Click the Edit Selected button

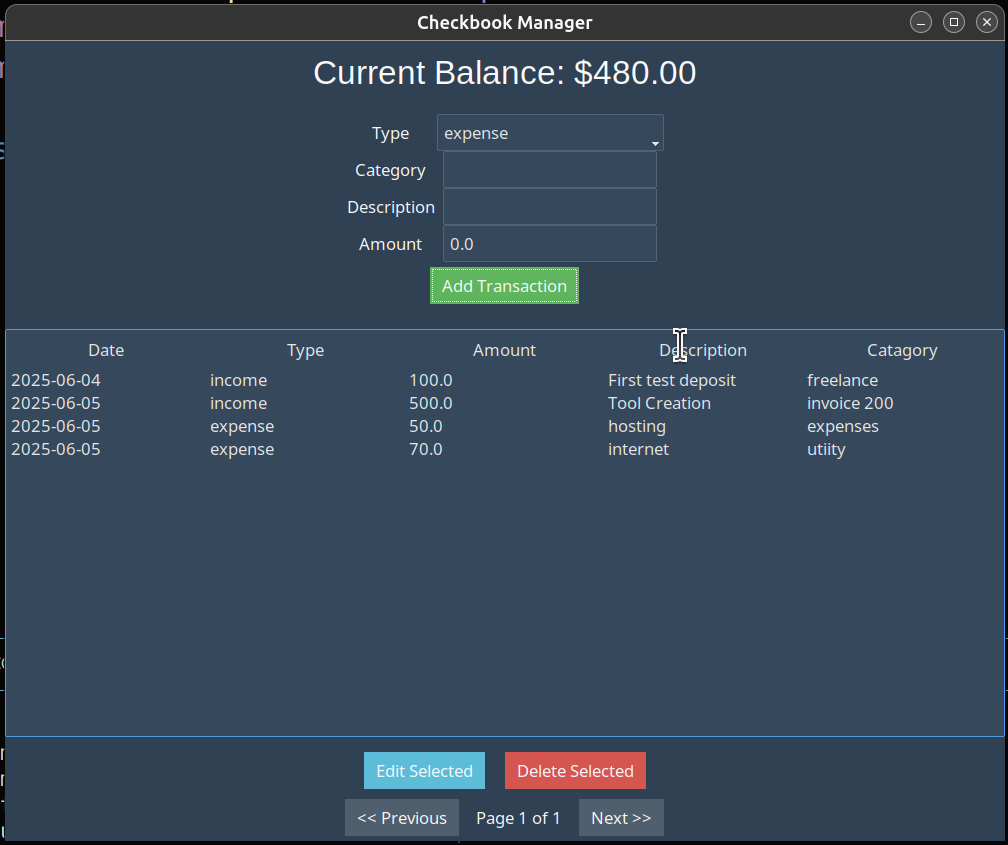pos(424,770)
